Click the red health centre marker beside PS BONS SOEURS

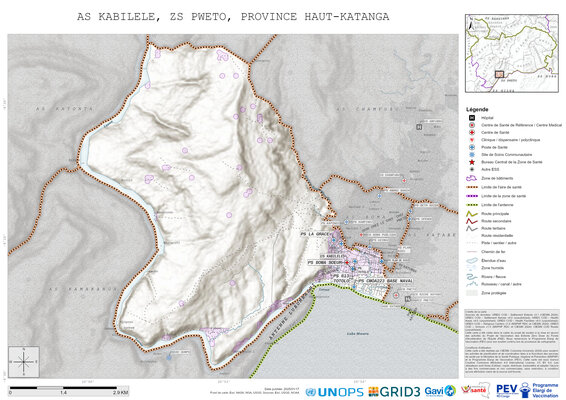(x=347, y=263)
